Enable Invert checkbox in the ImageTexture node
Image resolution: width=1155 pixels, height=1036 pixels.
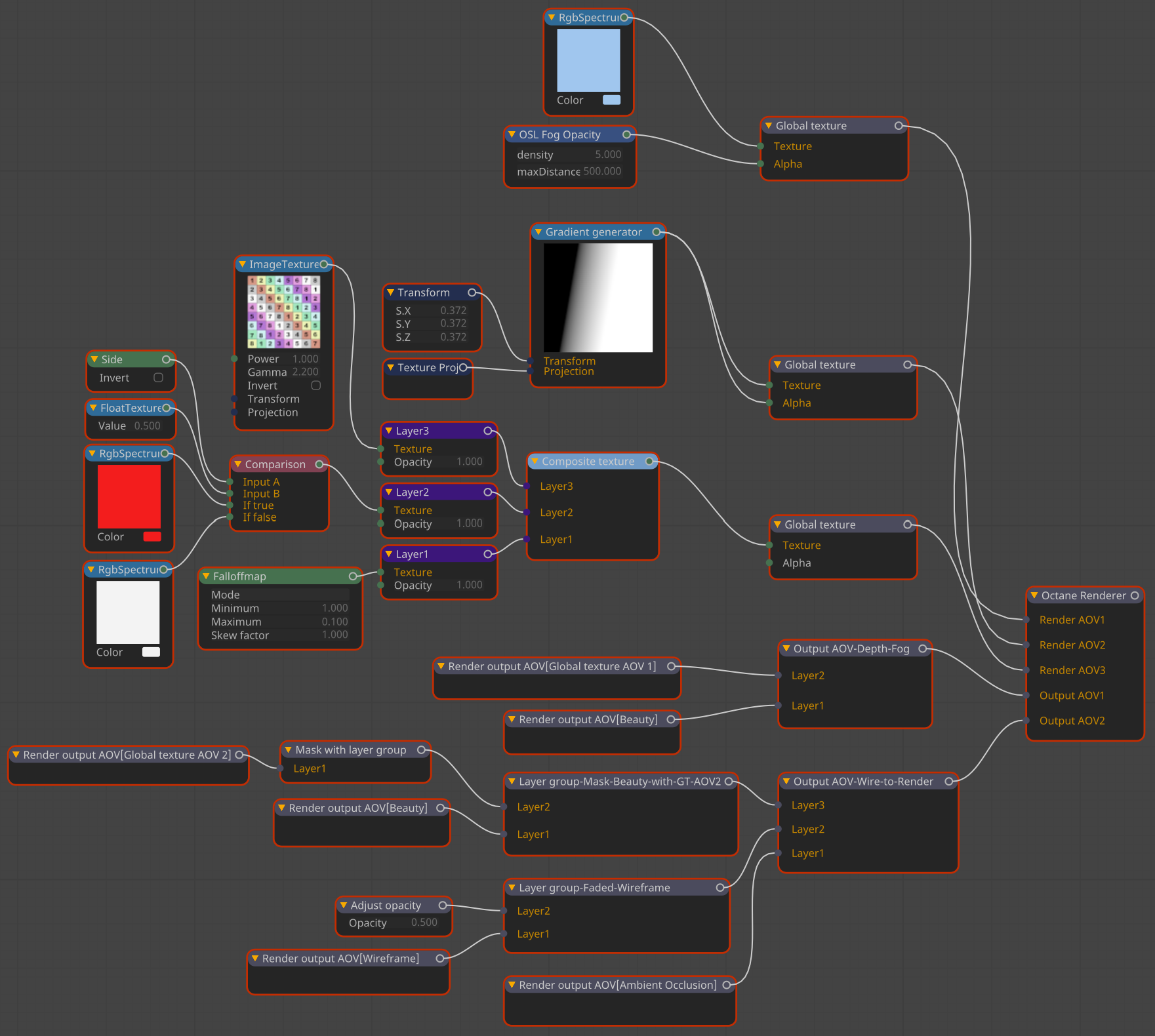[315, 386]
